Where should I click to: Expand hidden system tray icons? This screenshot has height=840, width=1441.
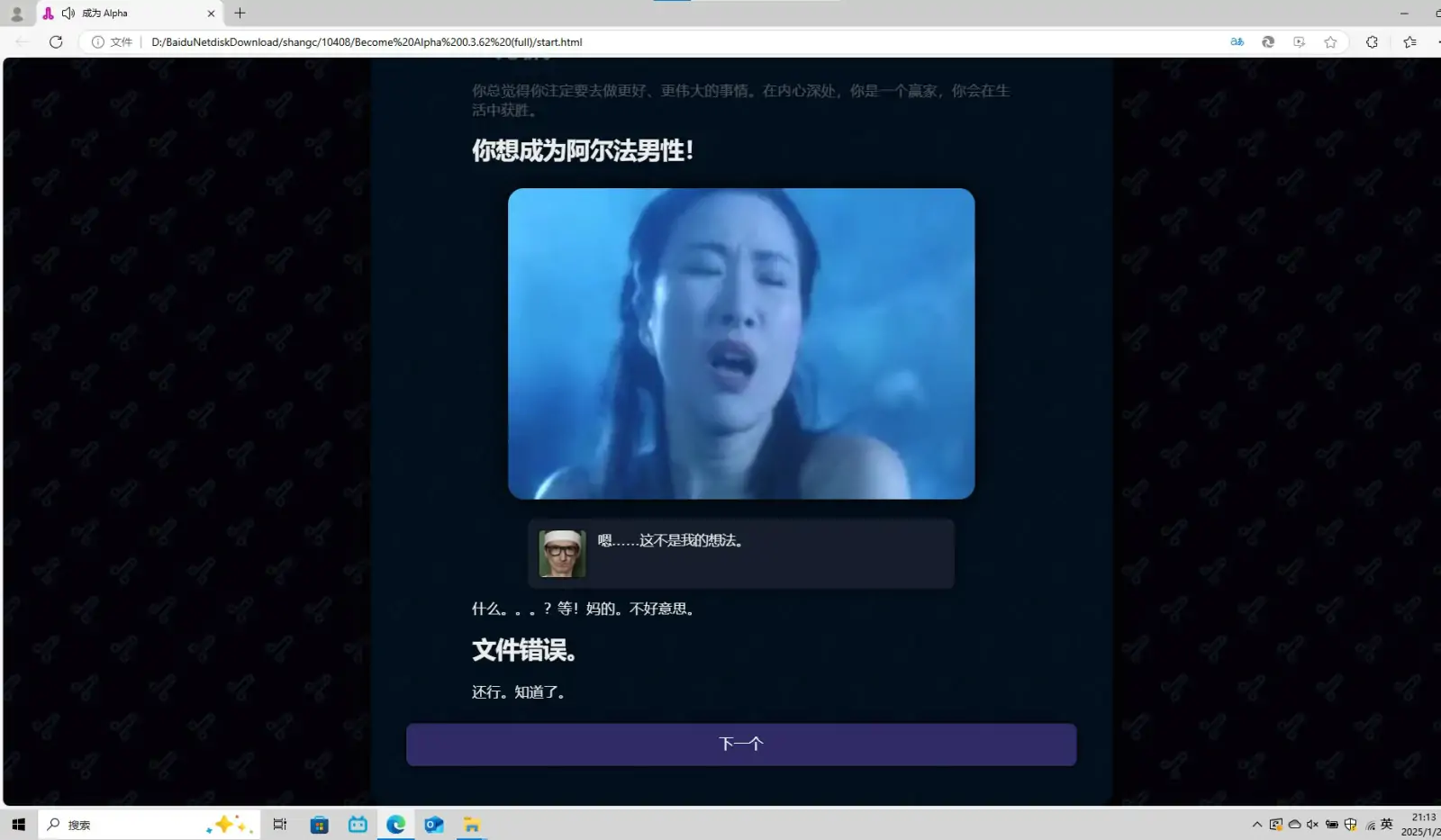[1256, 824]
